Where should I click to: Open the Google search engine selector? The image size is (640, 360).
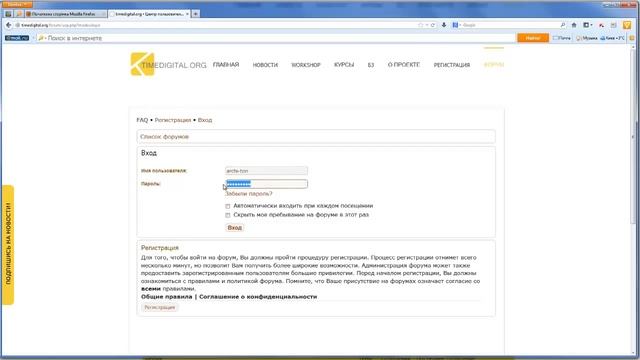(x=456, y=25)
